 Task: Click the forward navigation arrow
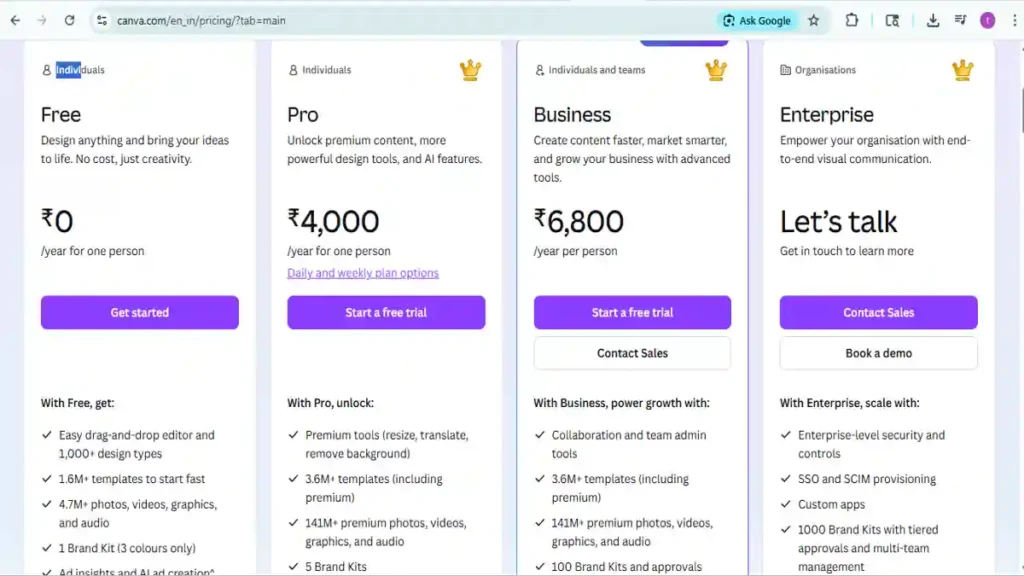[41, 19]
